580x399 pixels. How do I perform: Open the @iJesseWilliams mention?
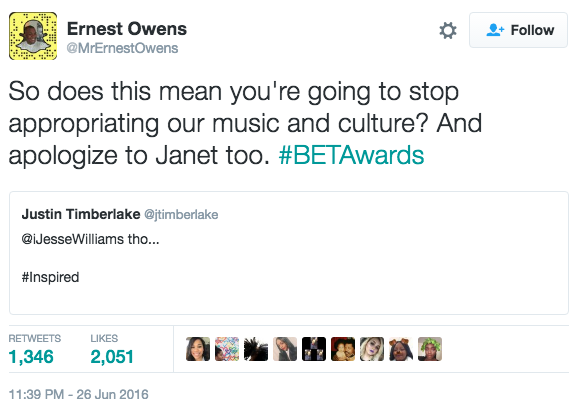coord(72,239)
